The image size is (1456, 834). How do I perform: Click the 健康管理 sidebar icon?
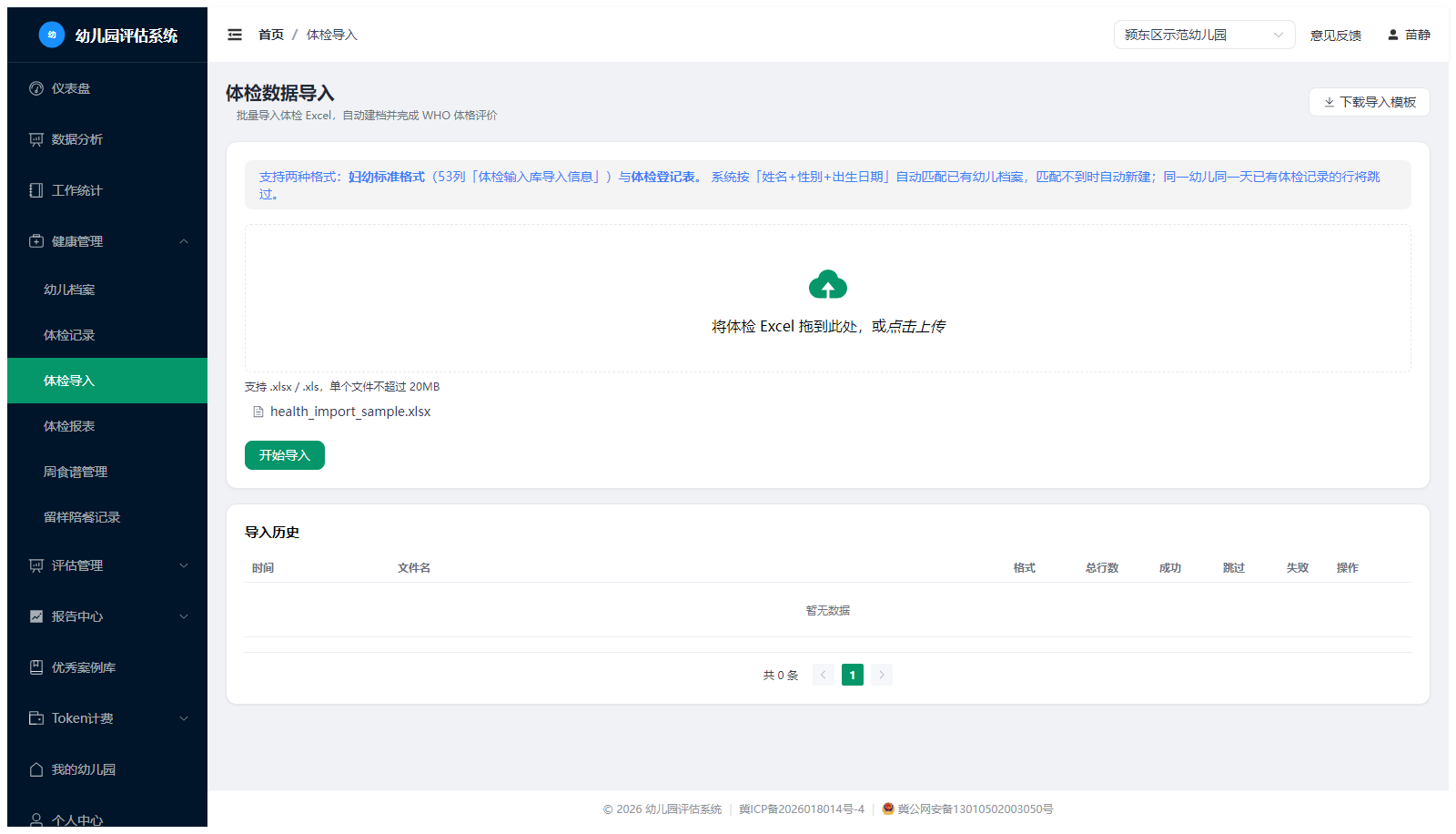click(36, 241)
